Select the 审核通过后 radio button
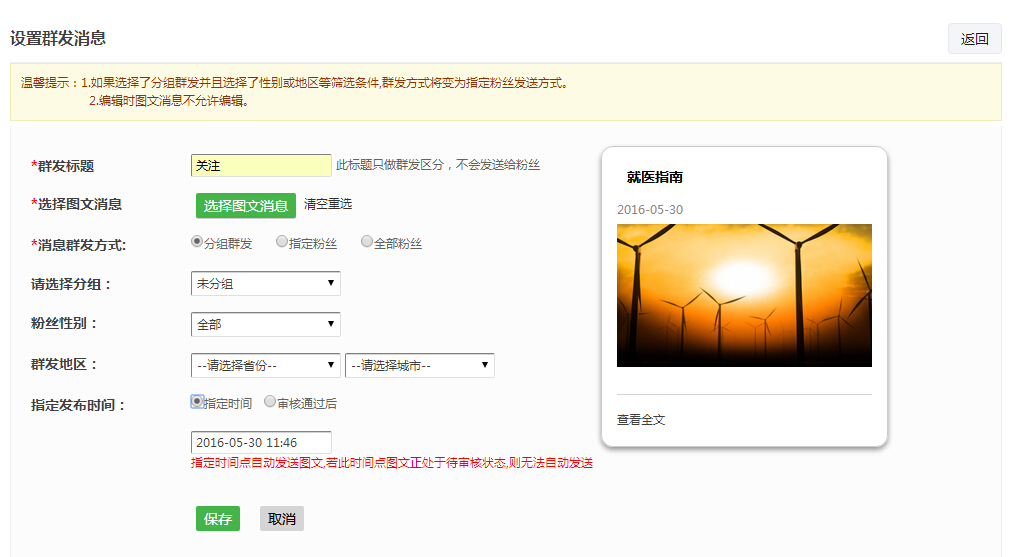Image resolution: width=1011 pixels, height=557 pixels. (270, 402)
